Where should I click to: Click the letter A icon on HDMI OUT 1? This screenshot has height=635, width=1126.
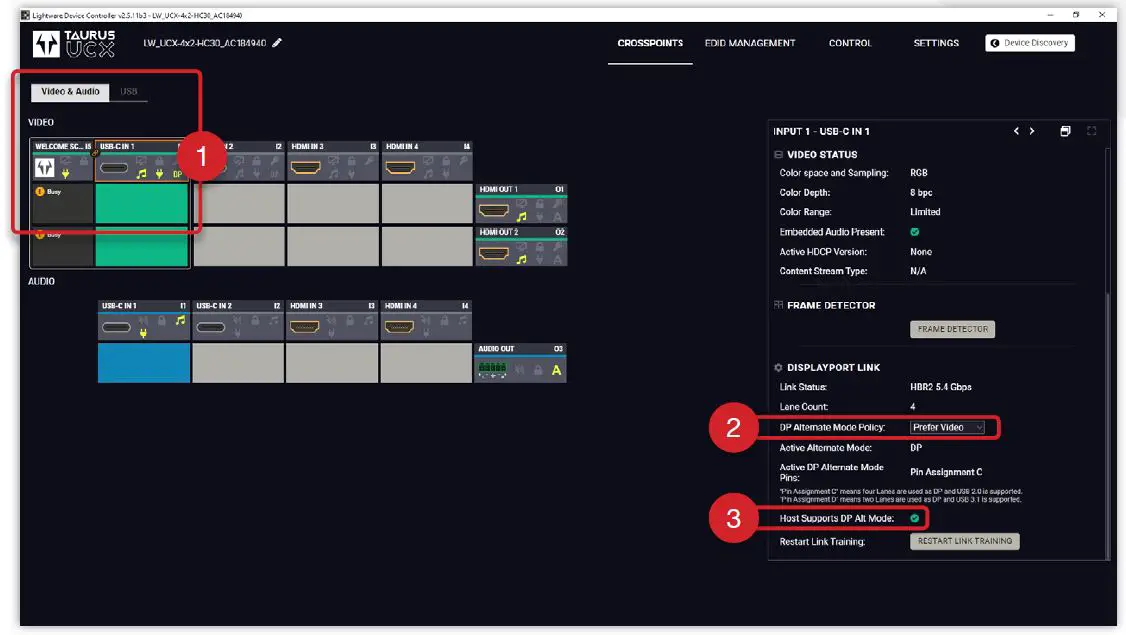557,216
